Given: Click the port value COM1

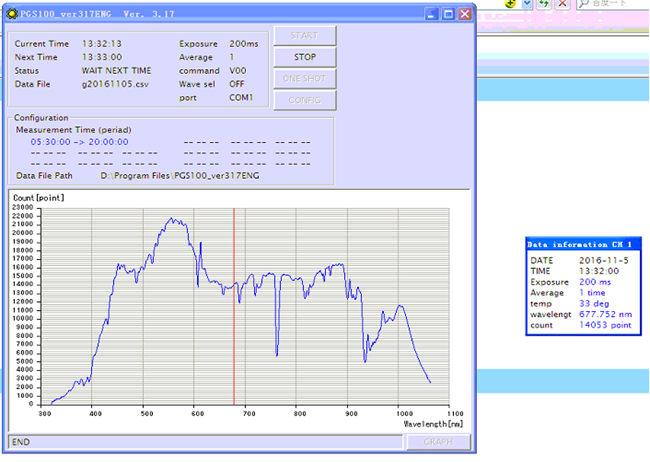Looking at the screenshot, I should [x=241, y=97].
